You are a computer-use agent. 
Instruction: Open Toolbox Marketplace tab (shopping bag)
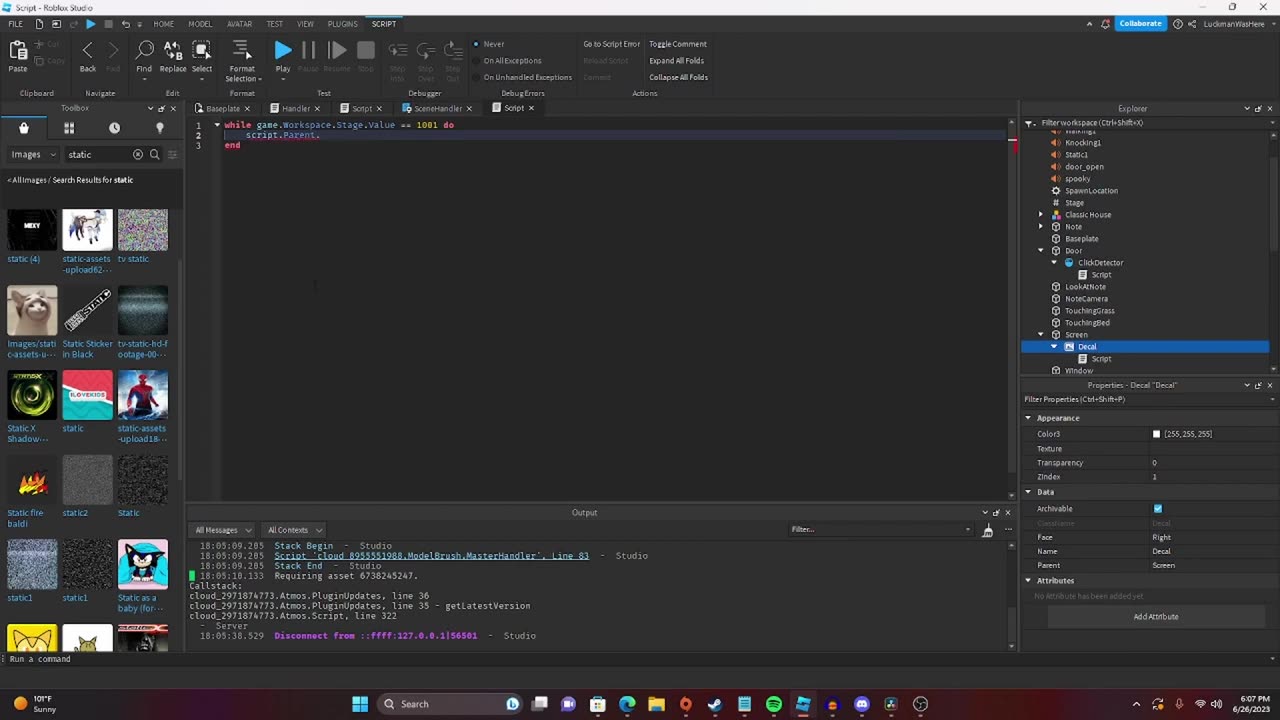[24, 128]
